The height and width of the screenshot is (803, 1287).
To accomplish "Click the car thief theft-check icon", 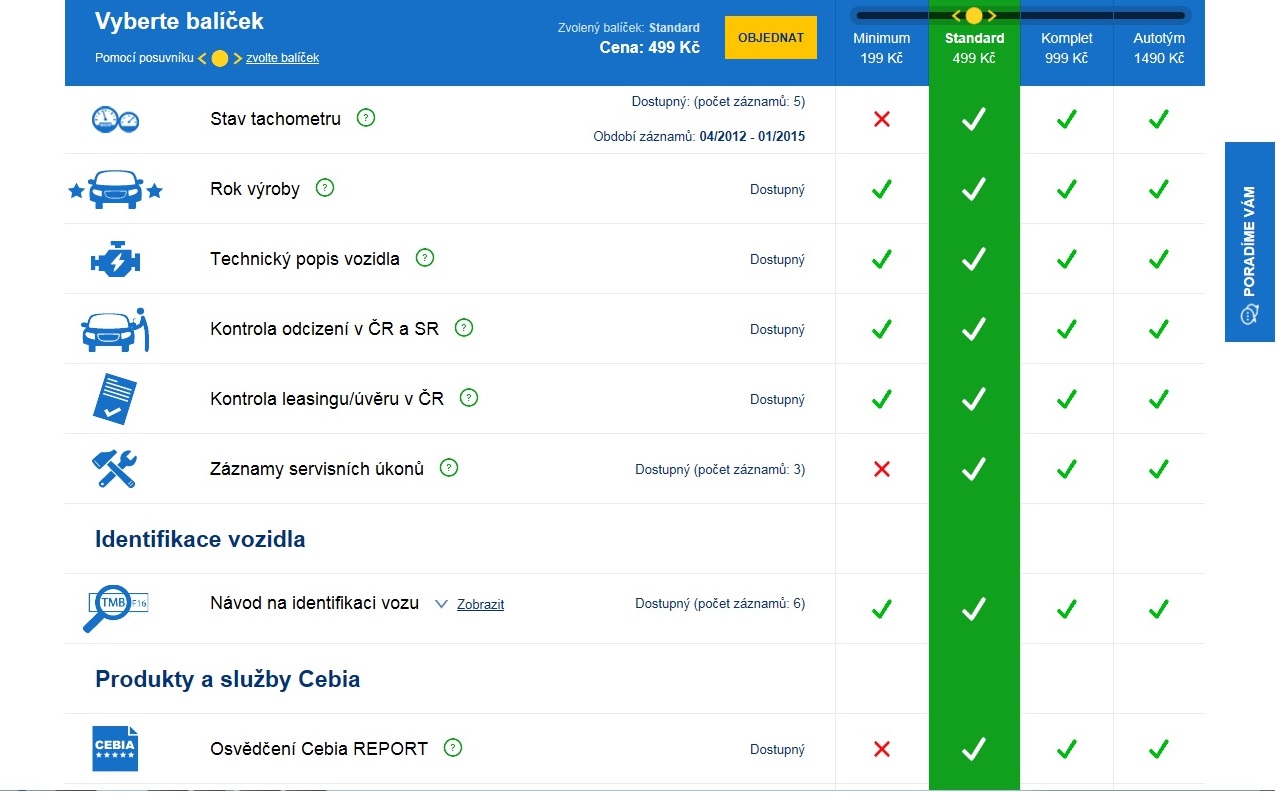I will tap(114, 329).
